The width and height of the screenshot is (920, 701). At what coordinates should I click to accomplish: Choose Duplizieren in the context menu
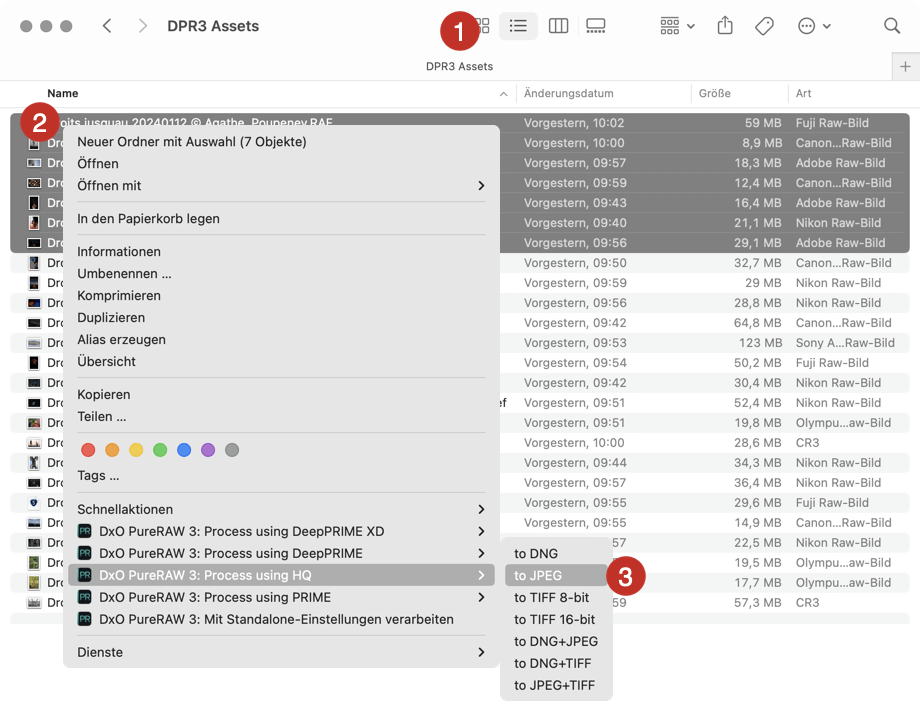pyautogui.click(x=281, y=318)
